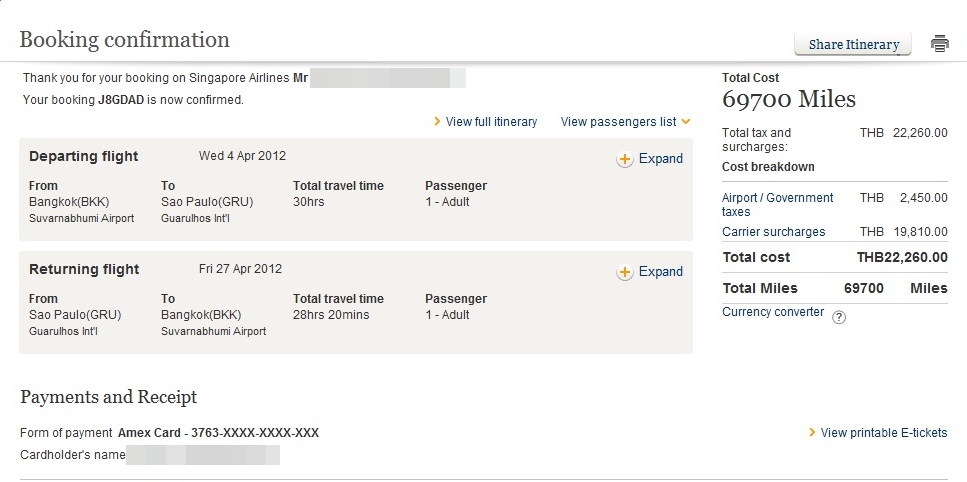Click the Payments and Receipt heading
The height and width of the screenshot is (482, 967).
(108, 397)
